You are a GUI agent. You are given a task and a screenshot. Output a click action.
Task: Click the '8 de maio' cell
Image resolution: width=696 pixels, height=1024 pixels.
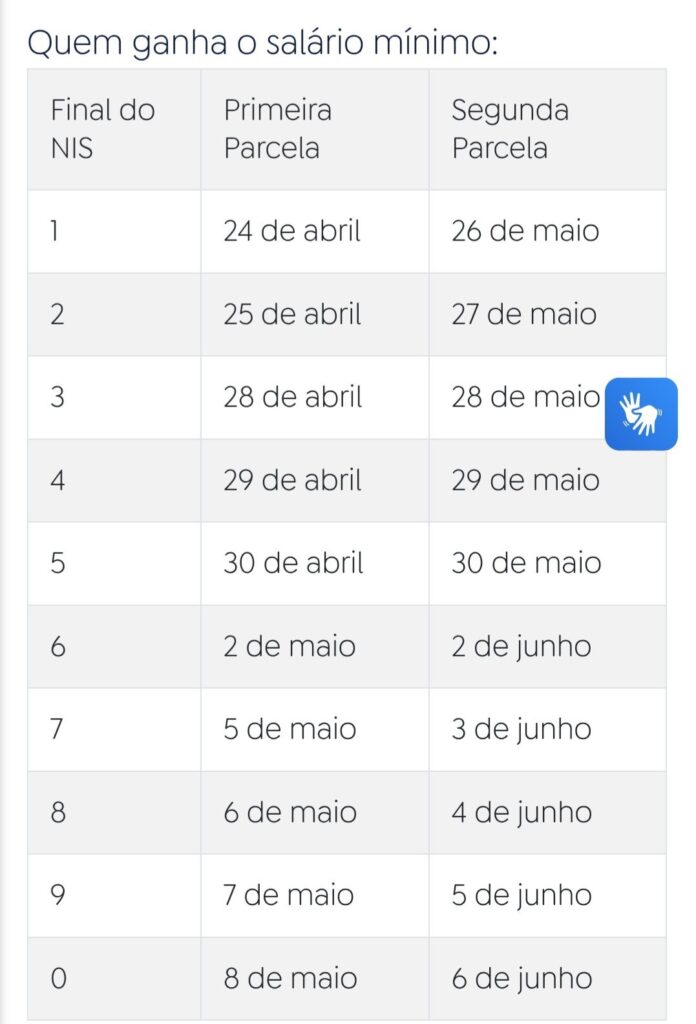click(315, 978)
